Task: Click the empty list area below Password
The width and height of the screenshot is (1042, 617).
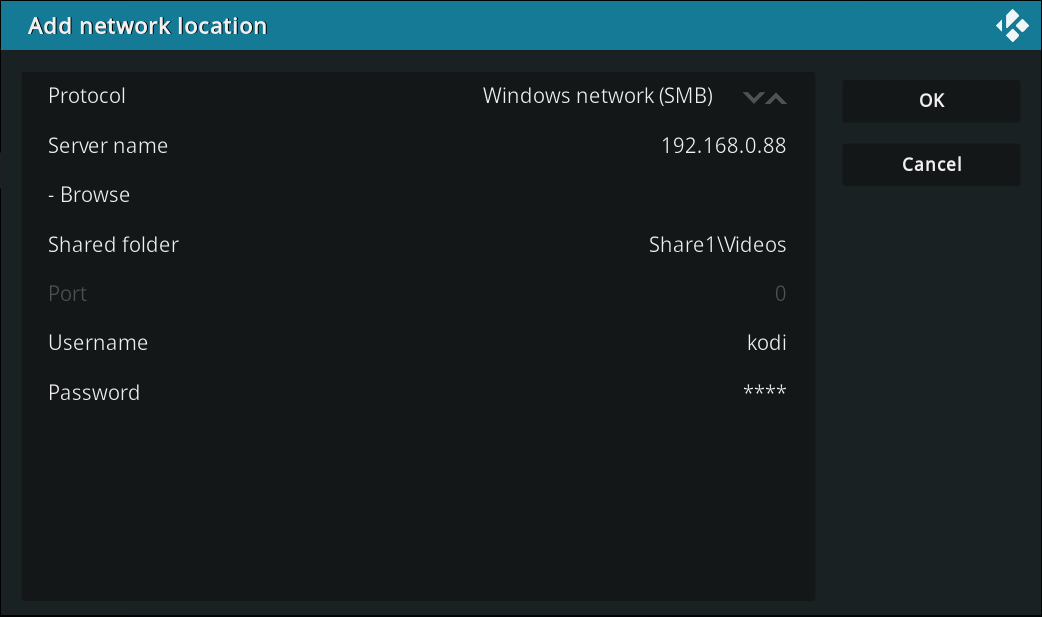Action: pos(418,500)
